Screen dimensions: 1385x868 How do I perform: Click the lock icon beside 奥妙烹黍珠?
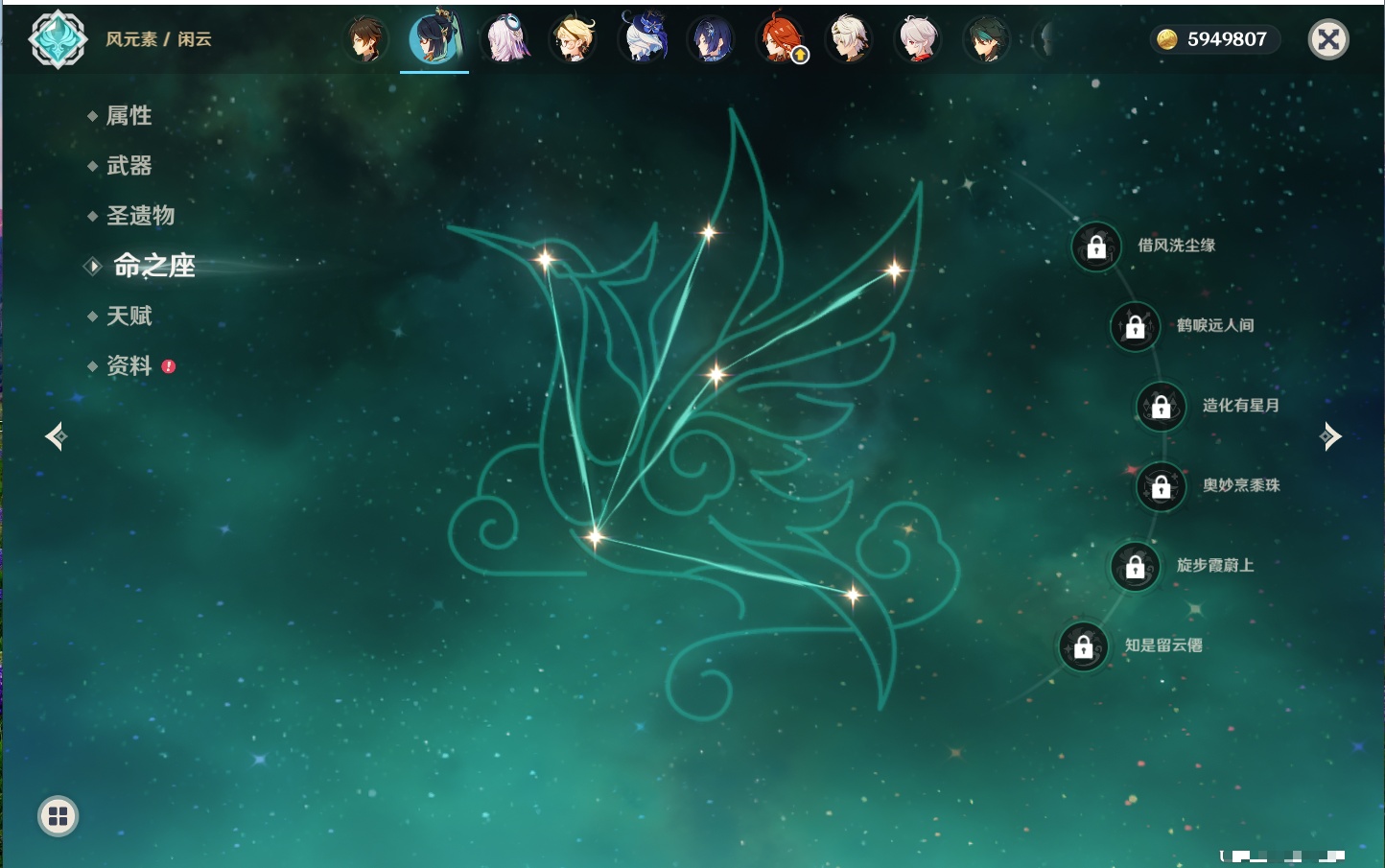click(1161, 486)
